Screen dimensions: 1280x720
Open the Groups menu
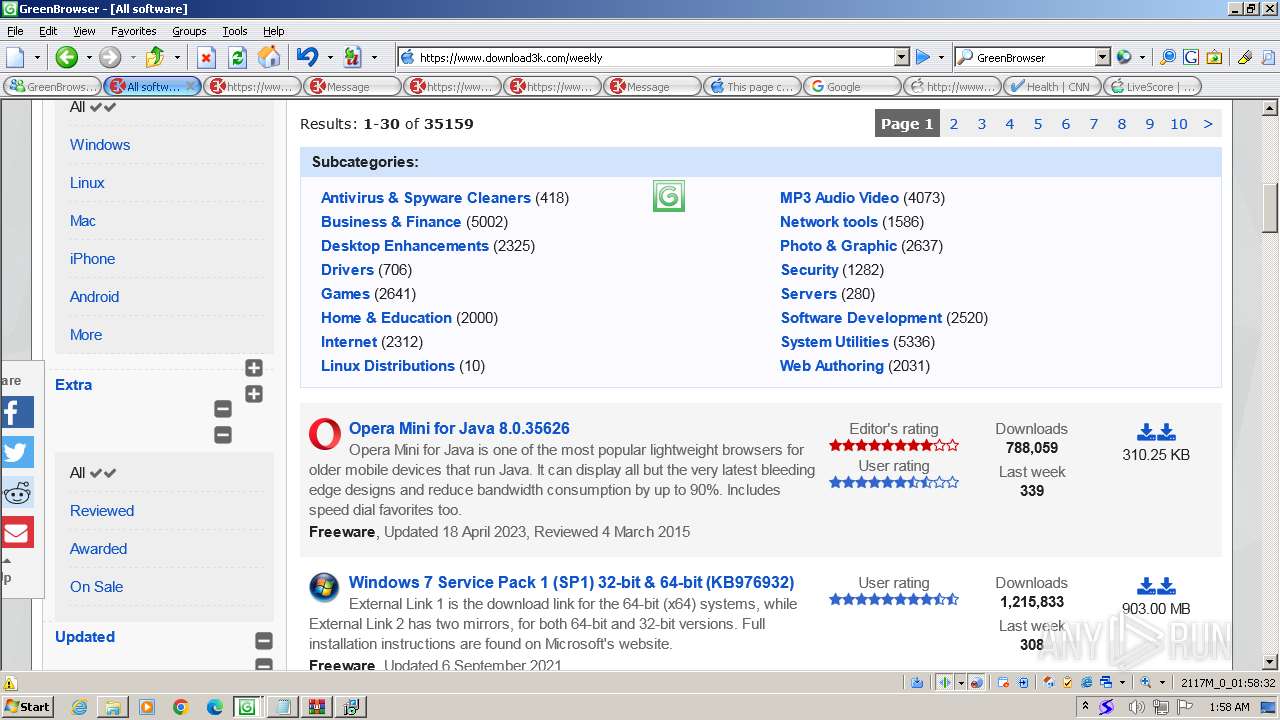click(x=189, y=31)
